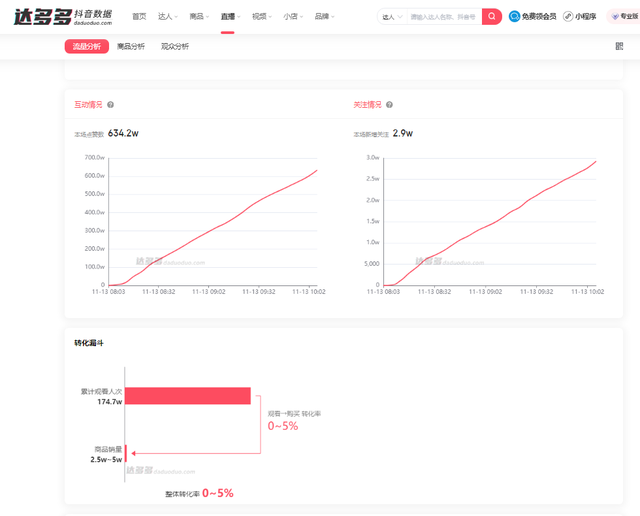Click the 关注情况 section title
640x516 pixels.
pyautogui.click(x=367, y=105)
